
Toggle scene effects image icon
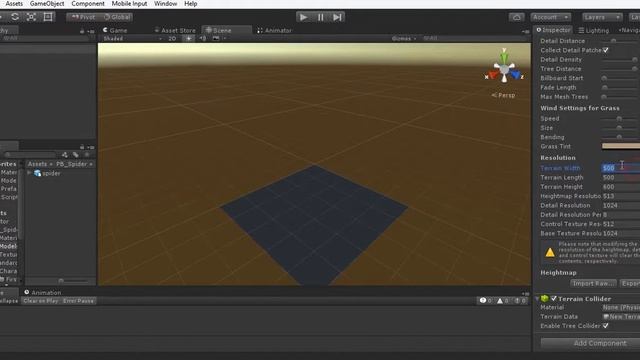click(216, 38)
